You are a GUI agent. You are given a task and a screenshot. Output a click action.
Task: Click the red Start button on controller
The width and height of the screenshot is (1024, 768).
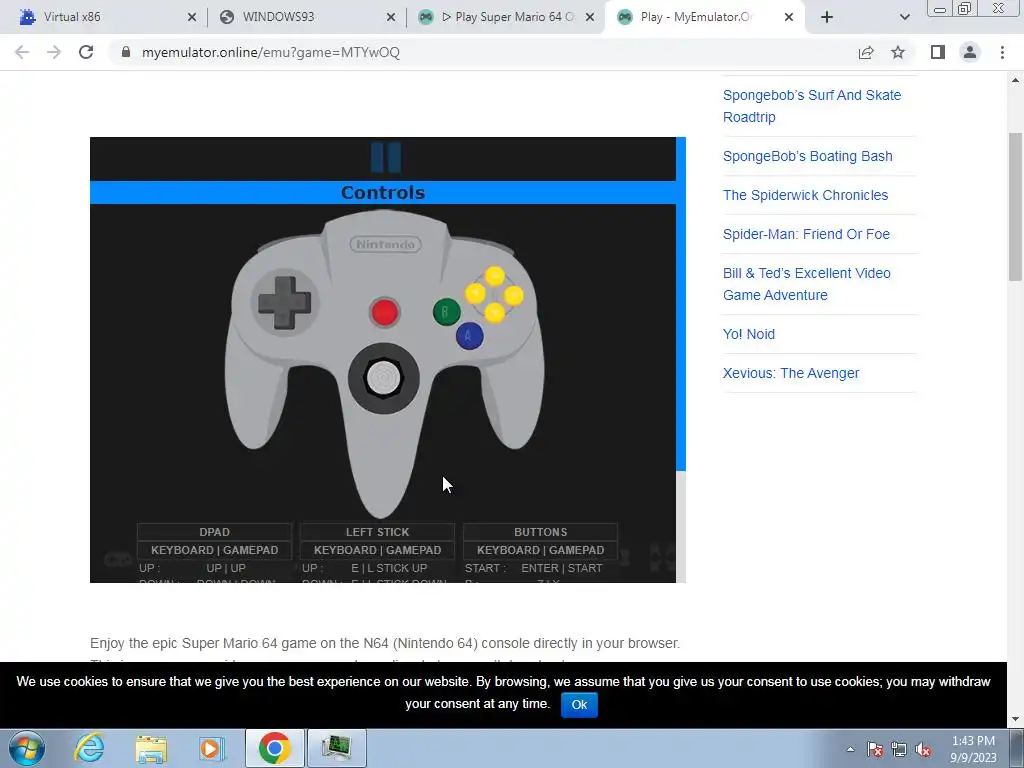pos(384,312)
